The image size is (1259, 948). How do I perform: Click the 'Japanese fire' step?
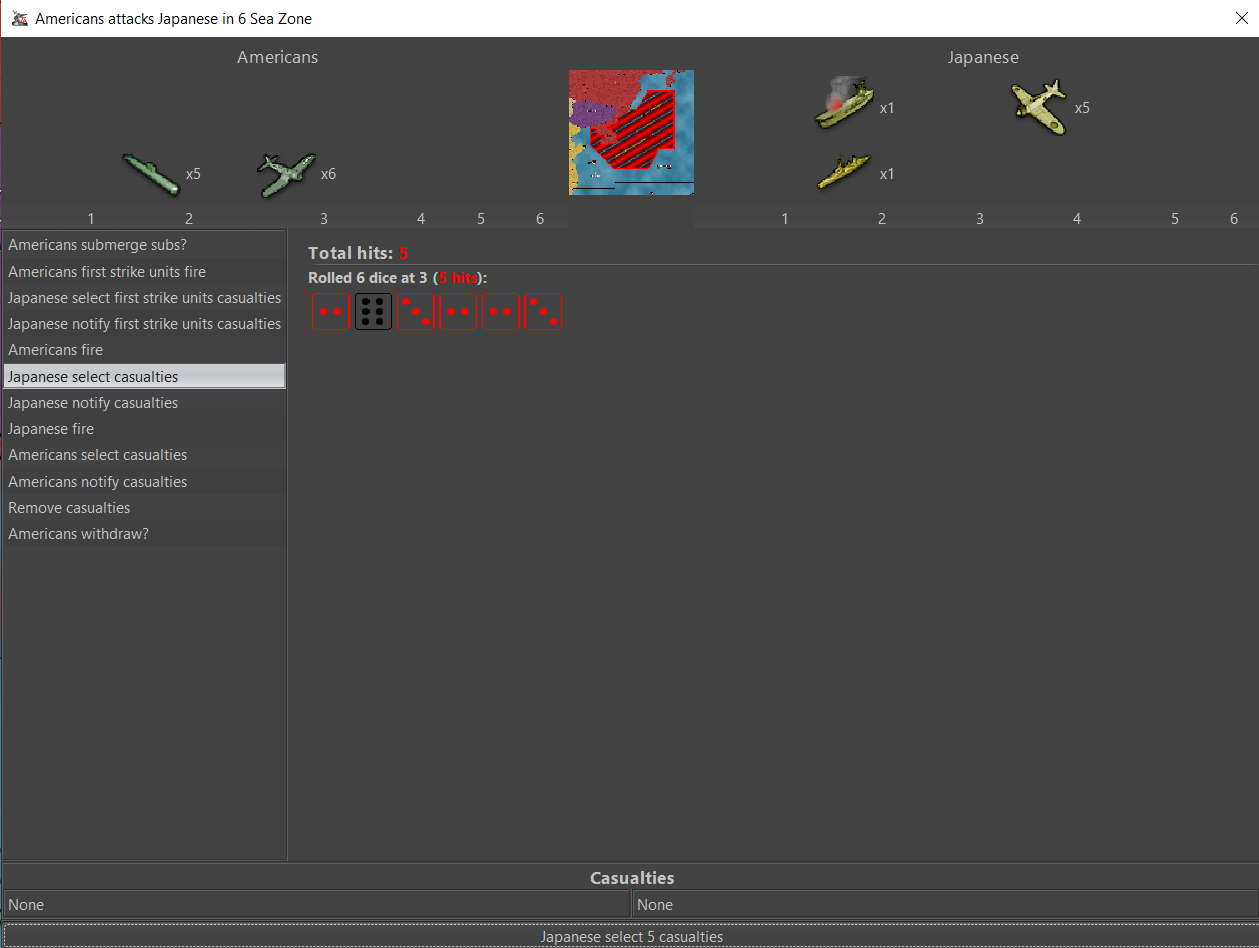pyautogui.click(x=51, y=429)
